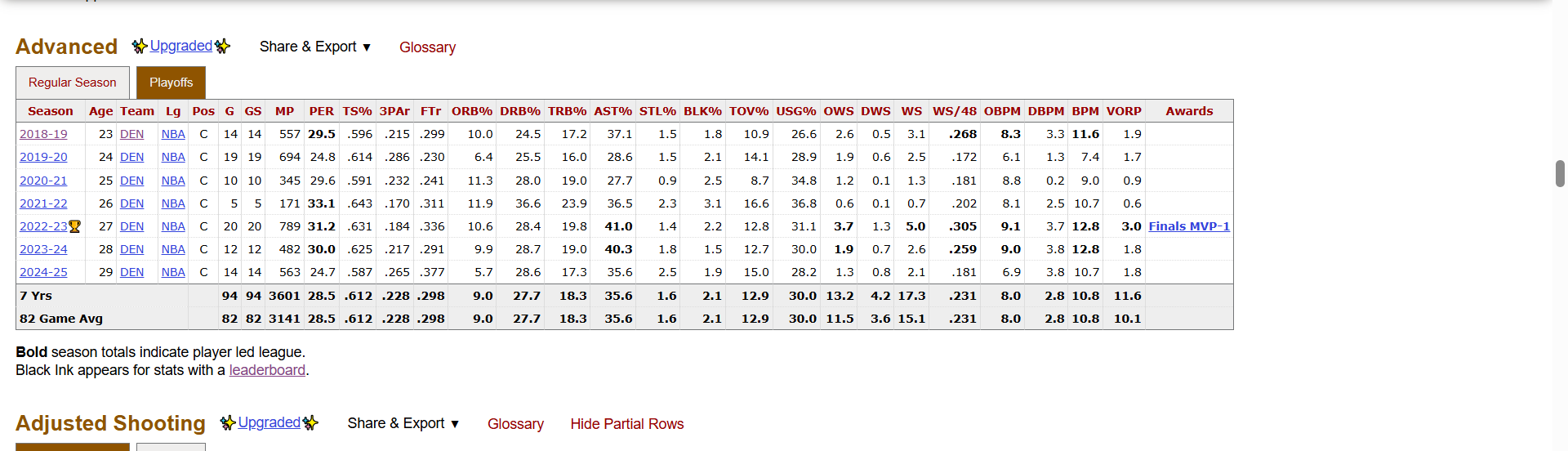The height and width of the screenshot is (451, 1568).
Task: Sort table by Season column header
Action: tap(51, 111)
